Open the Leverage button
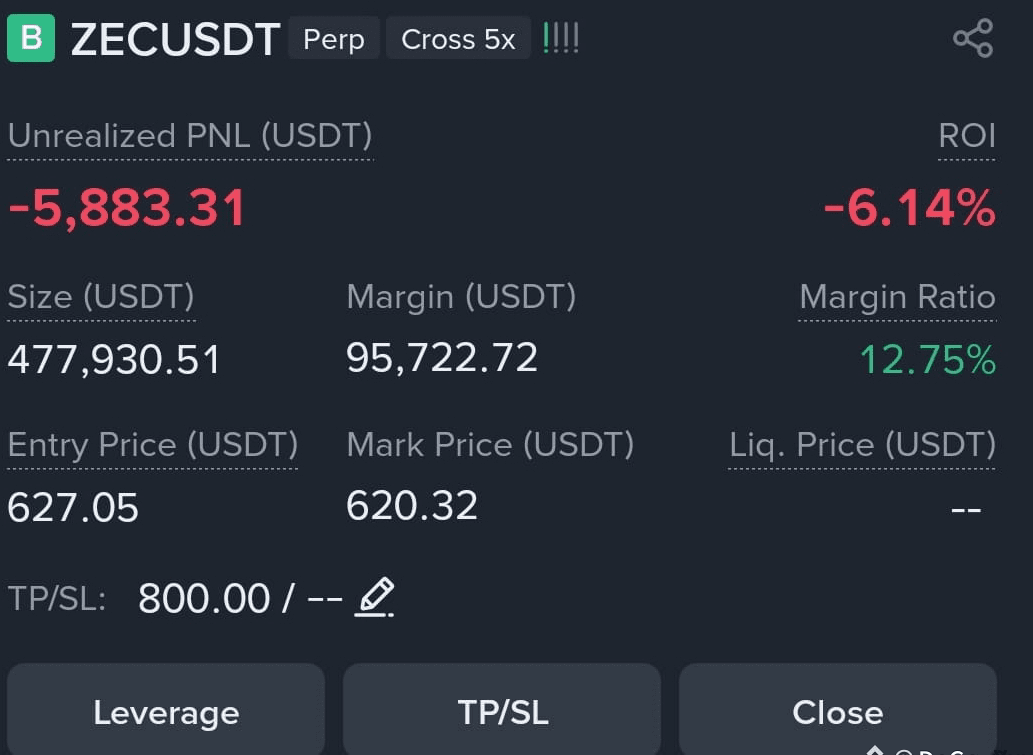The image size is (1033, 755). [166, 709]
